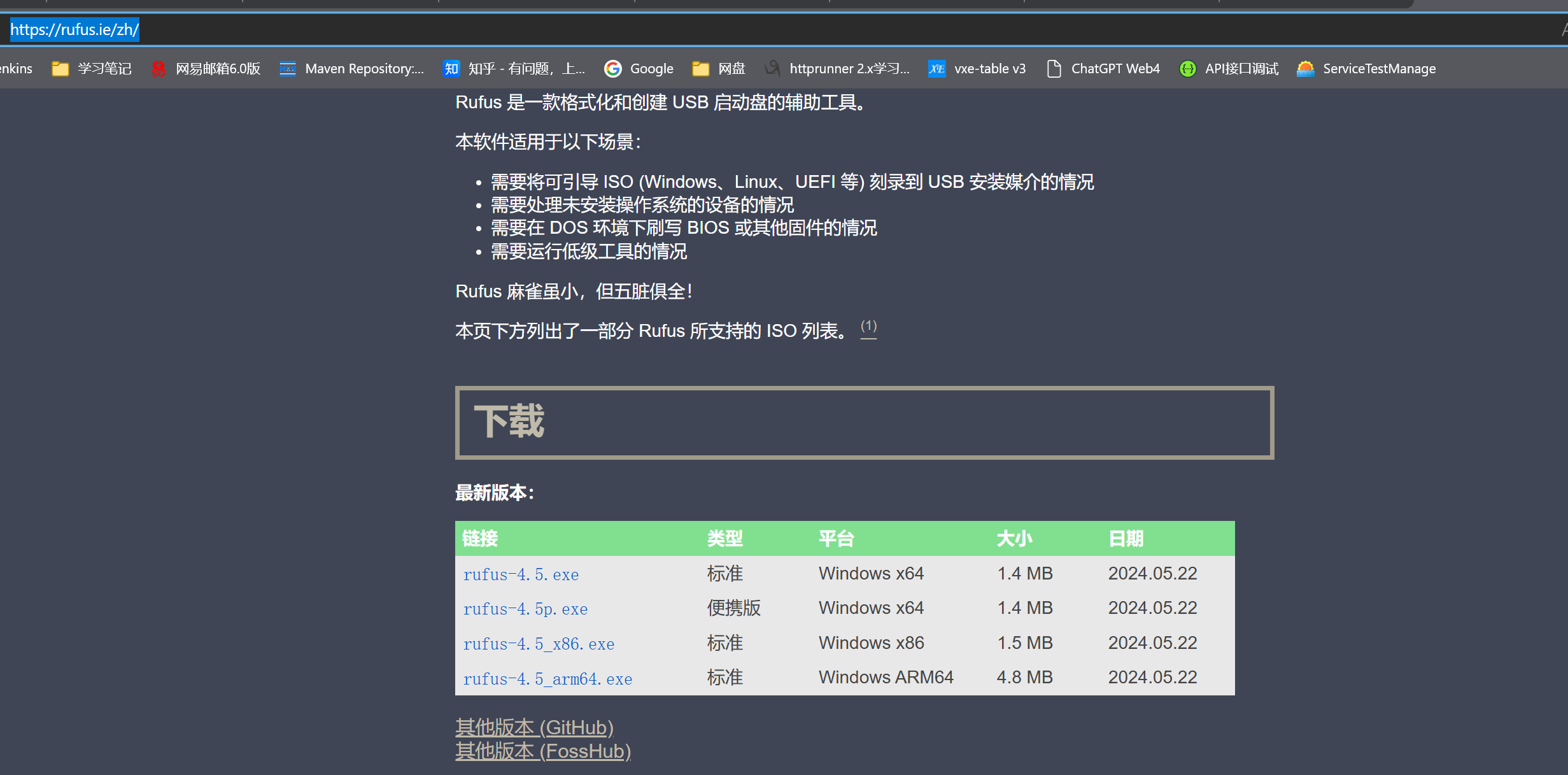
Task: Click the 平台 table column header
Action: (x=837, y=539)
